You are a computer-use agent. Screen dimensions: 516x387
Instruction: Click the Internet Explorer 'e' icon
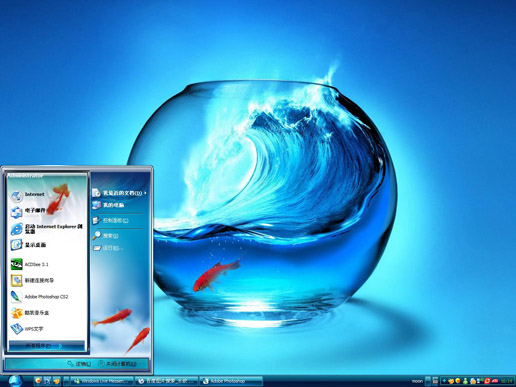[x=16, y=229]
